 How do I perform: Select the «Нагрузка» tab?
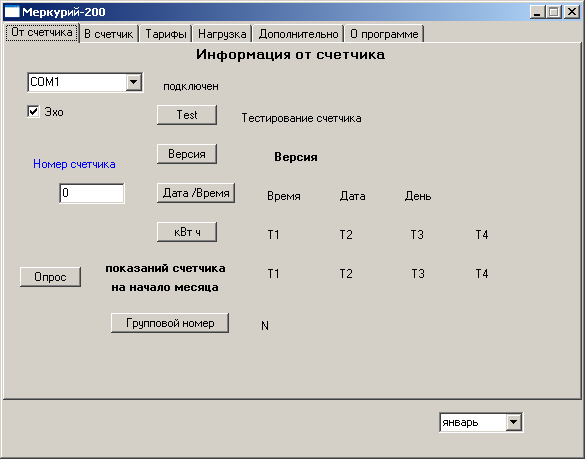click(x=222, y=34)
